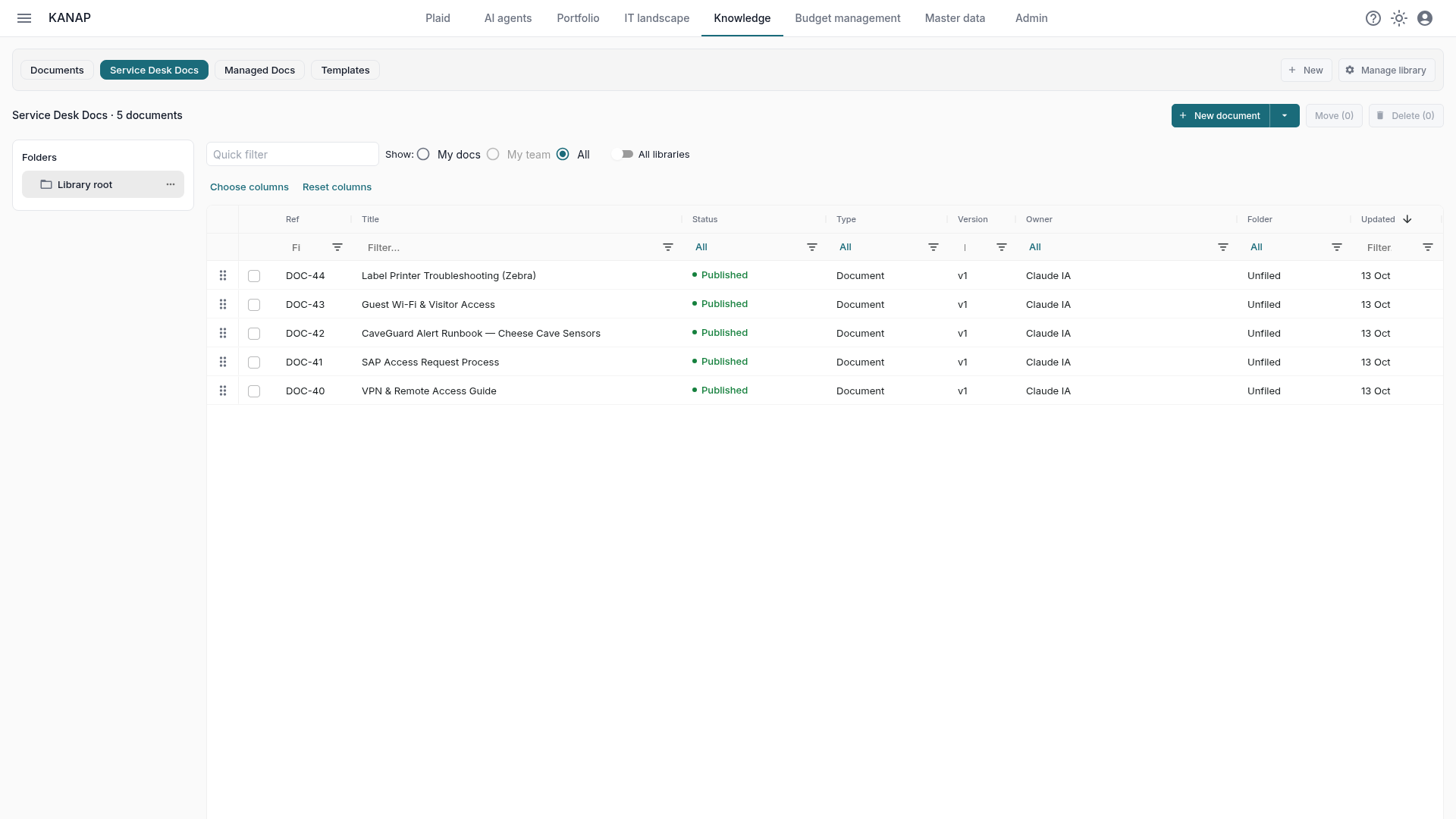
Task: Click the drag handle of DOC-42 row
Action: (223, 333)
